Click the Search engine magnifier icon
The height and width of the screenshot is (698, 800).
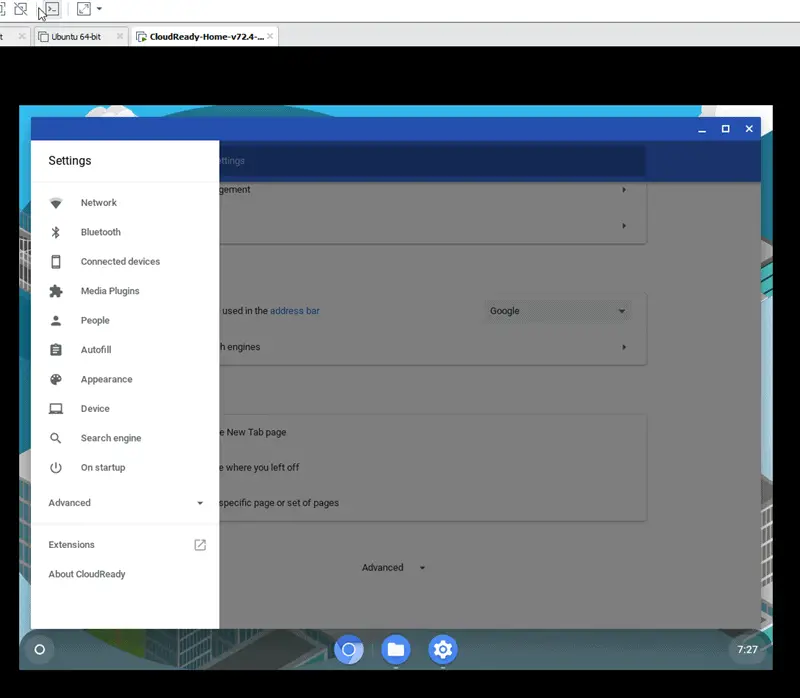point(56,438)
